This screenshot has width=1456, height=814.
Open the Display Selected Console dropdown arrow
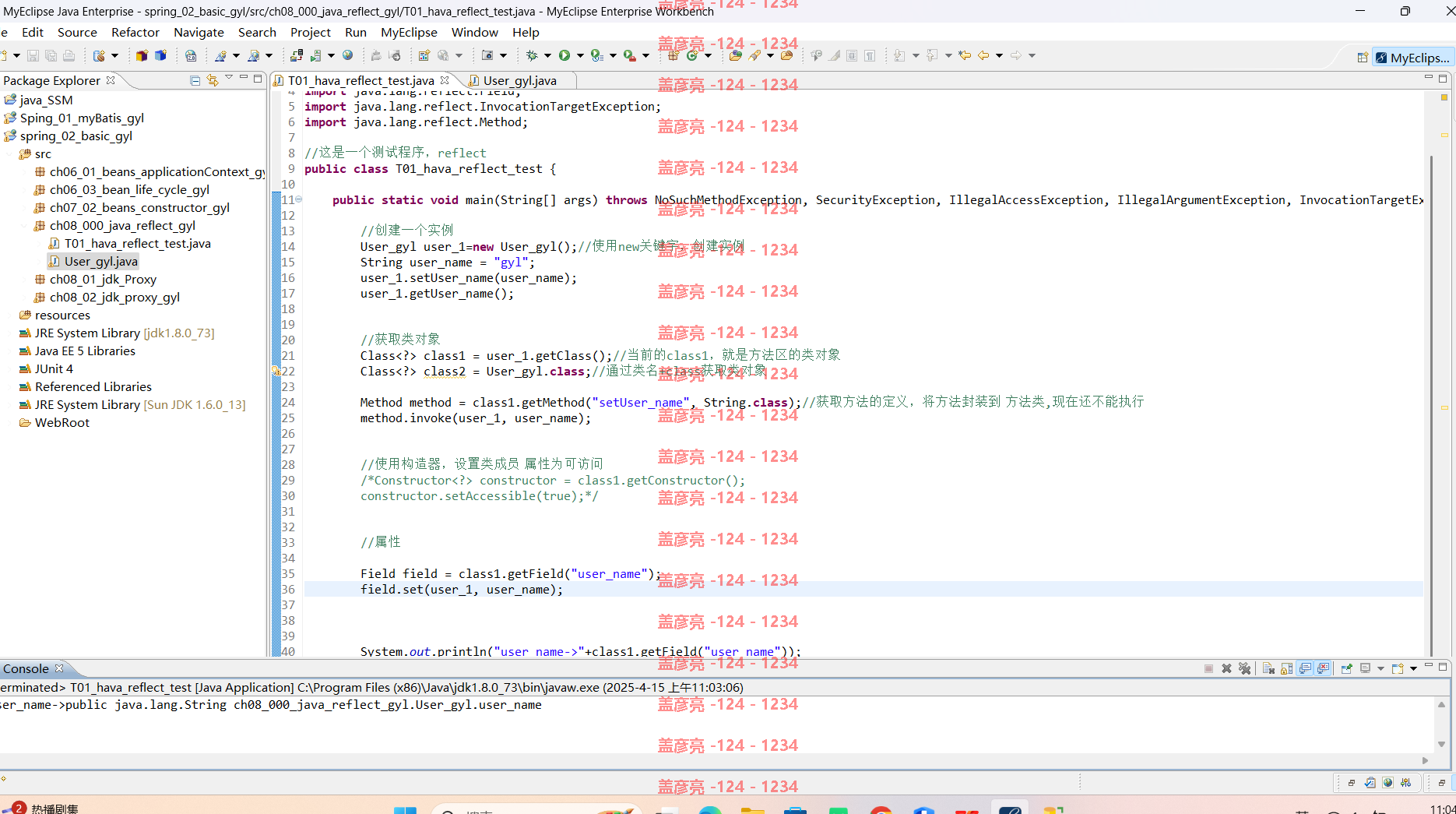click(x=1380, y=668)
